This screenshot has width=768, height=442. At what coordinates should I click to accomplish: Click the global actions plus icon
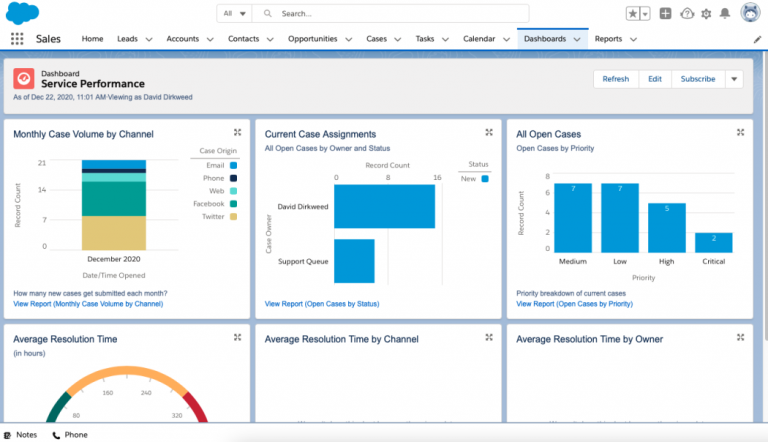coord(665,14)
